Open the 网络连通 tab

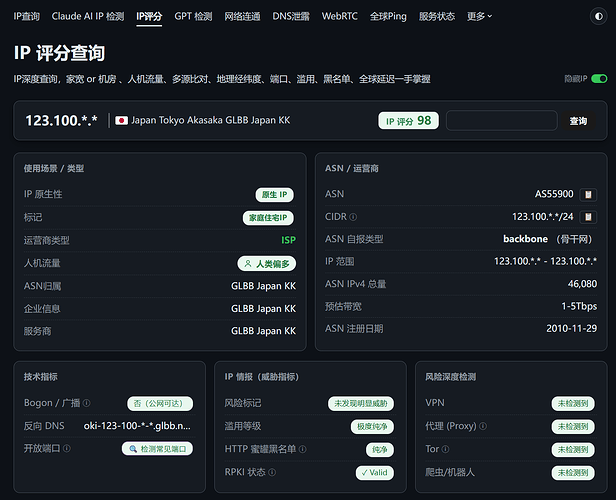pyautogui.click(x=242, y=16)
